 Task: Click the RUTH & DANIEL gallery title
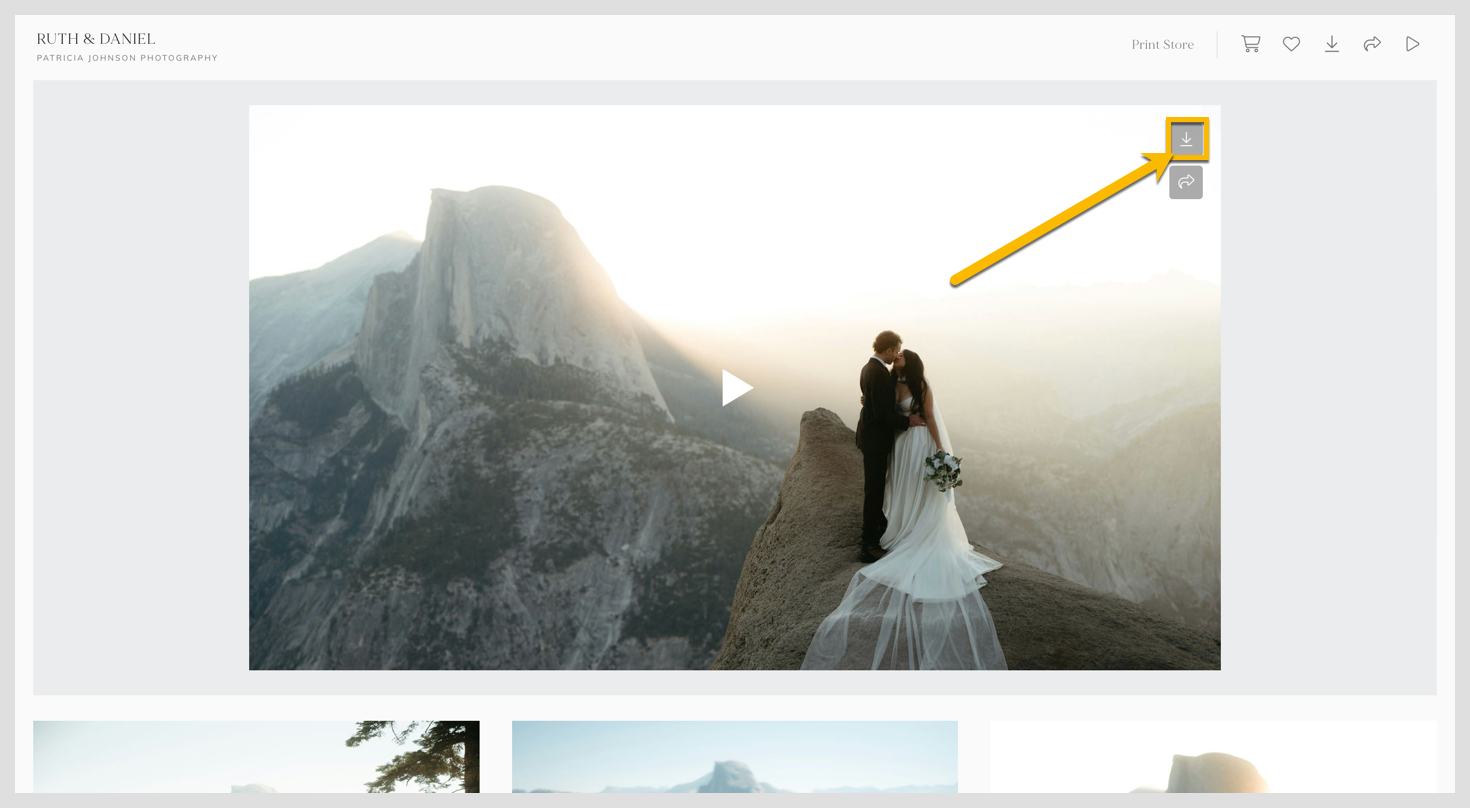click(x=96, y=39)
